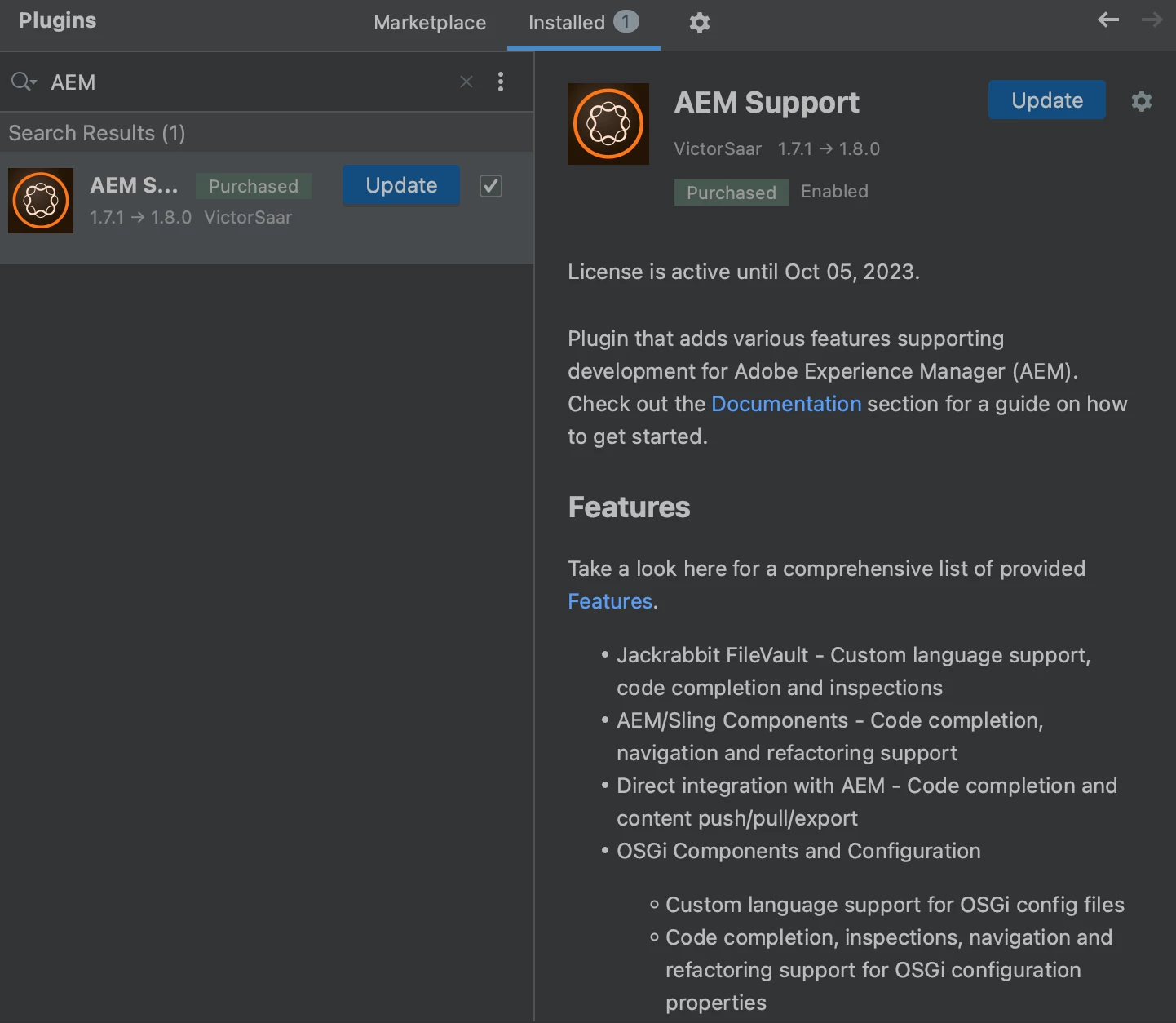Click the forward navigation arrow
The width and height of the screenshot is (1176, 1023).
coord(1152,20)
